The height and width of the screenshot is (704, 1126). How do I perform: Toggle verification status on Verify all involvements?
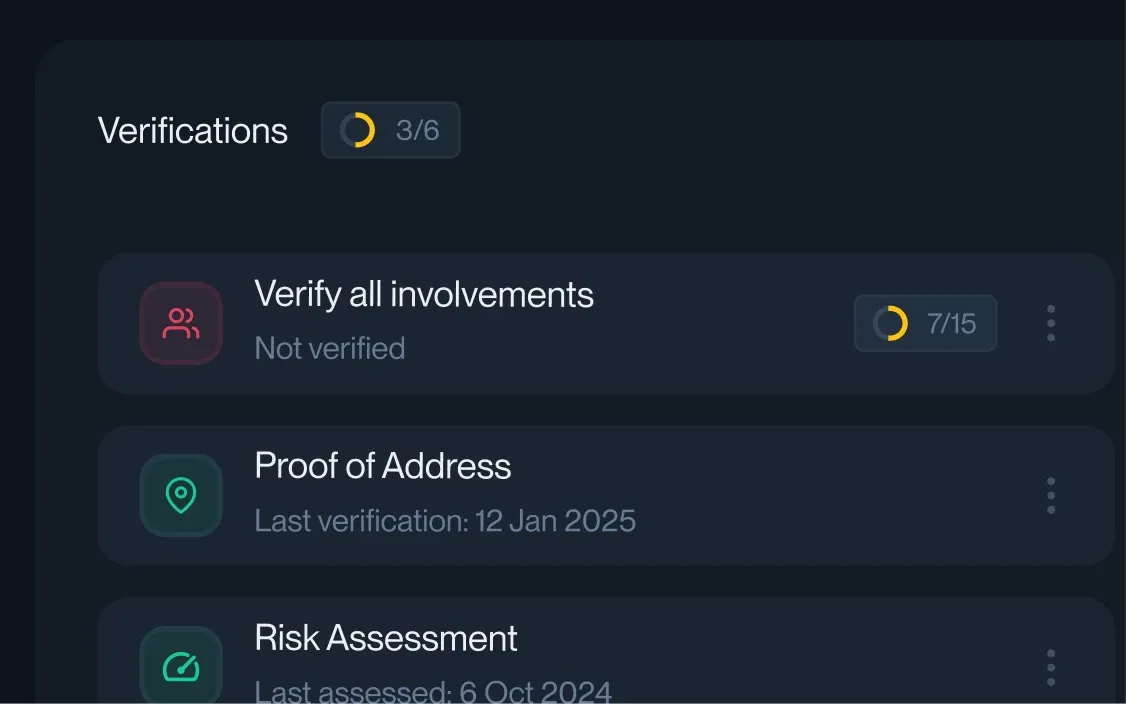1051,322
